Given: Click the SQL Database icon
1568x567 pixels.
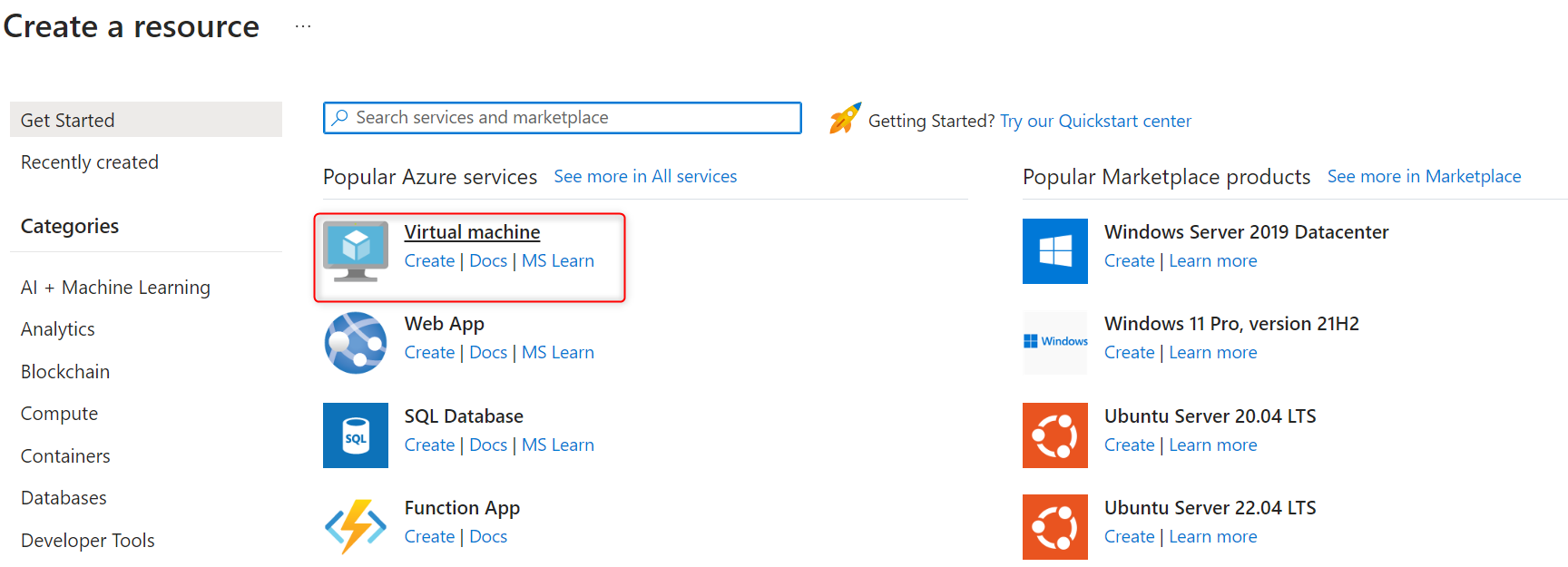Looking at the screenshot, I should pos(356,435).
